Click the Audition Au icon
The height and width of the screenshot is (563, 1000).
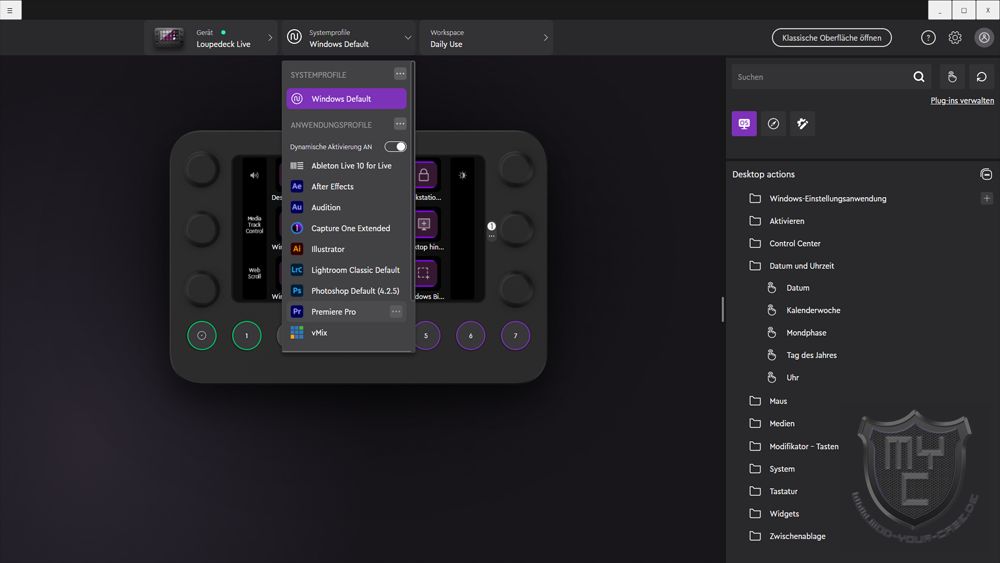coord(297,207)
